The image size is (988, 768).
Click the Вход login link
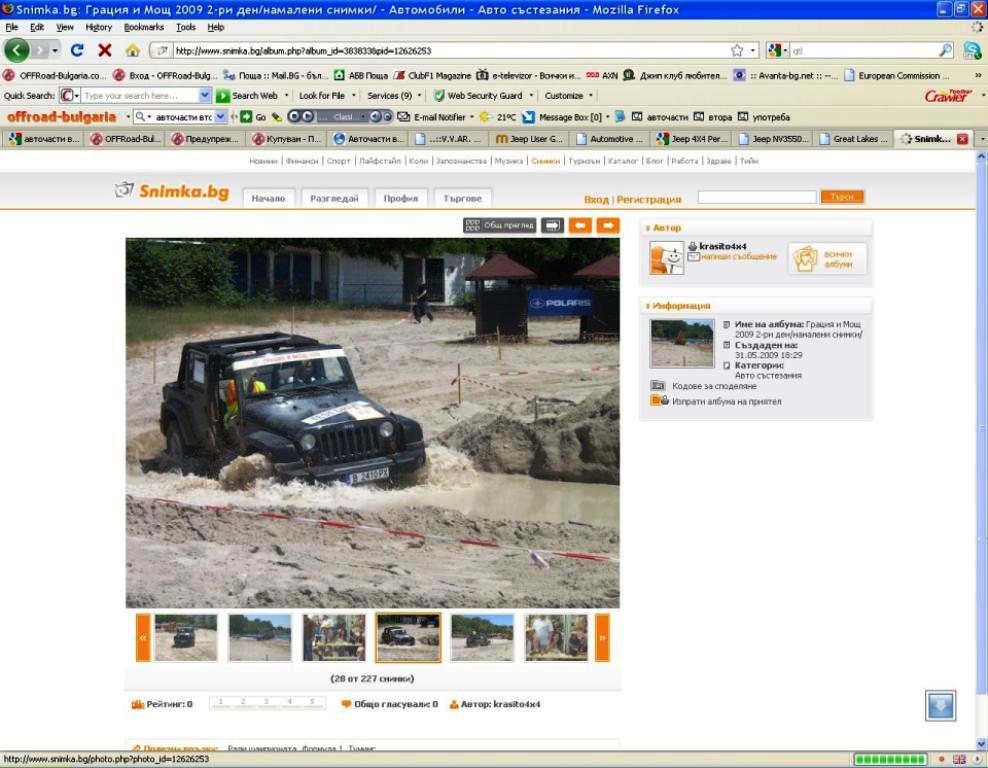click(596, 200)
